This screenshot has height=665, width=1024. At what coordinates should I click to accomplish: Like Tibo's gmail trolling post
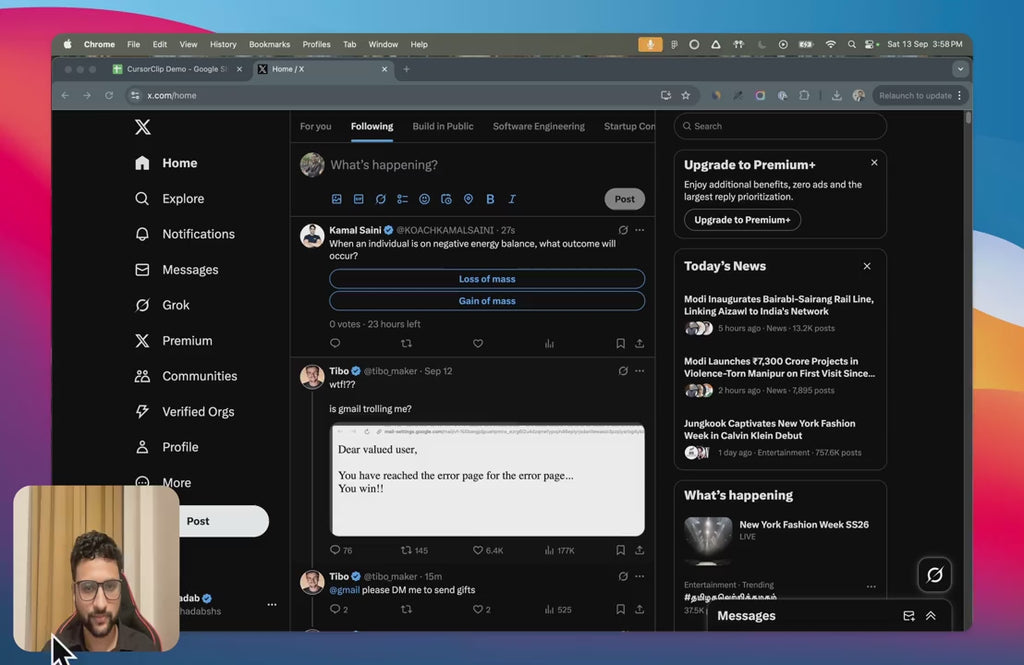click(478, 550)
